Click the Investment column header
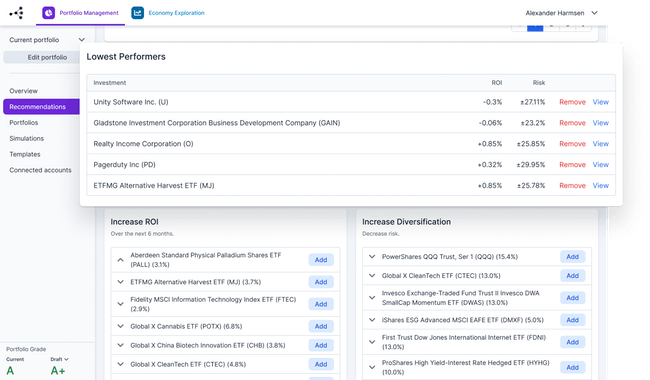 pos(109,83)
